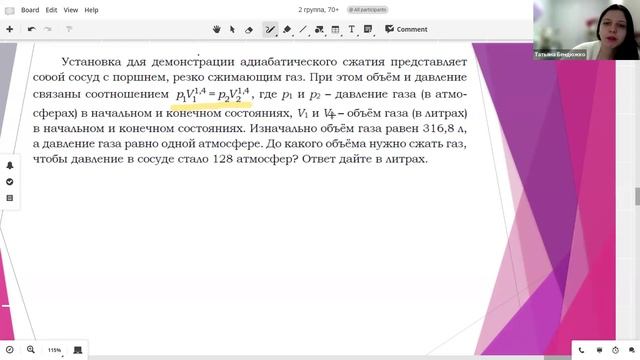Open notifications bell in left sidebar
The width and height of the screenshot is (640, 360).
tap(10, 165)
